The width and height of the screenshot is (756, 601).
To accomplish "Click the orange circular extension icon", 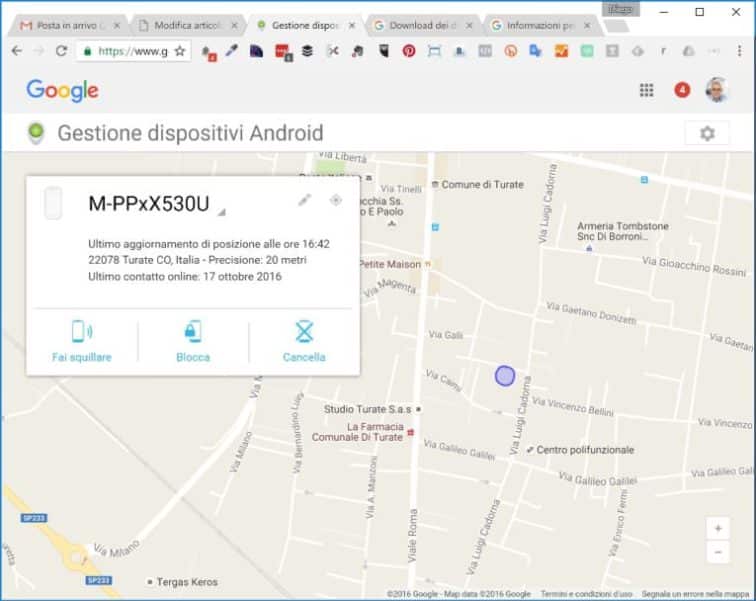I will tap(510, 51).
